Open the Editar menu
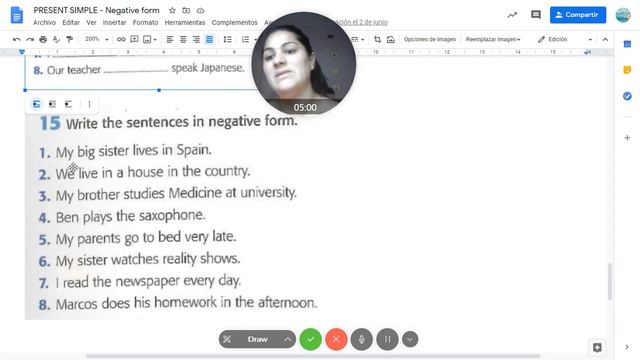Viewport: 640px width, 360px height. coord(71,22)
